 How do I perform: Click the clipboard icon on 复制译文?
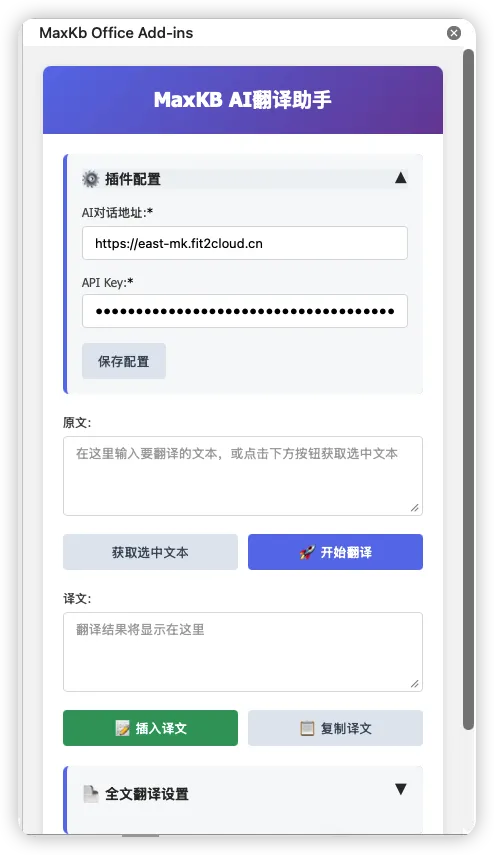308,728
